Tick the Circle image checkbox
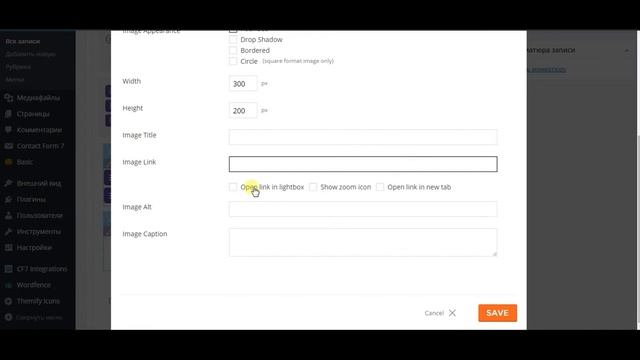The image size is (640, 360). [233, 61]
